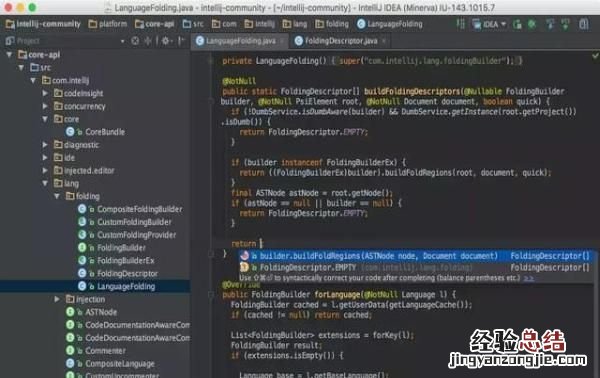Click the intellij-community breadcrumb
The width and height of the screenshot is (600, 378).
(x=43, y=24)
